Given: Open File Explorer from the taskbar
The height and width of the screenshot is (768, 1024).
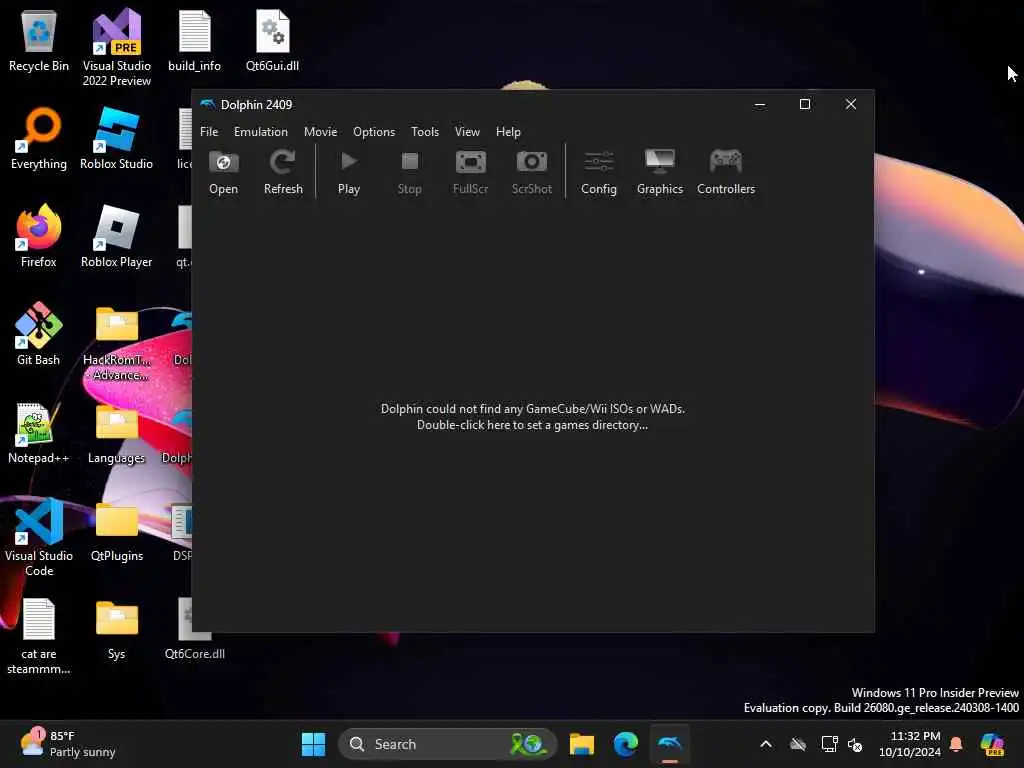Looking at the screenshot, I should [x=581, y=744].
